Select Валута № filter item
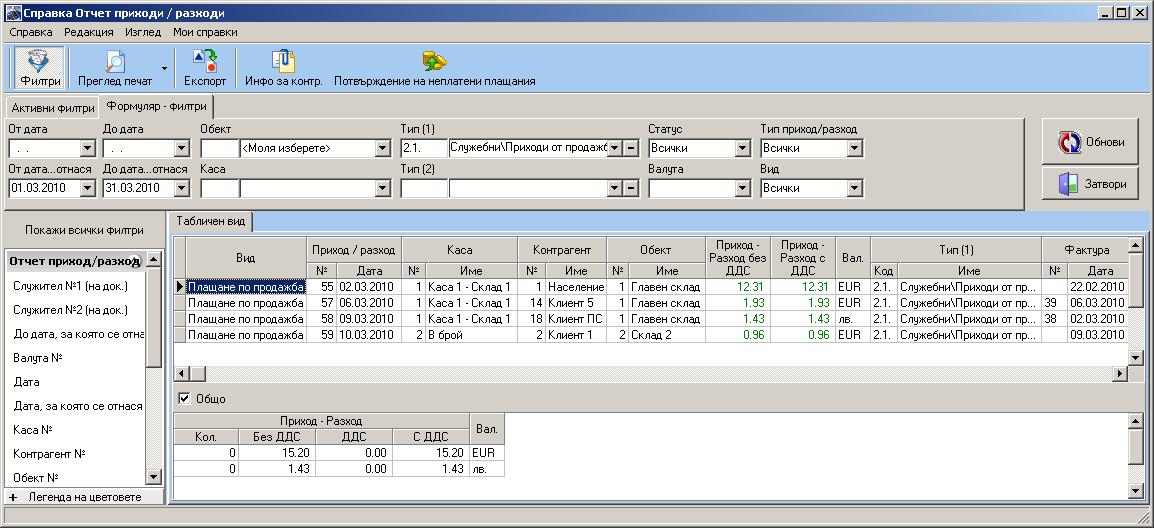 click(37, 358)
